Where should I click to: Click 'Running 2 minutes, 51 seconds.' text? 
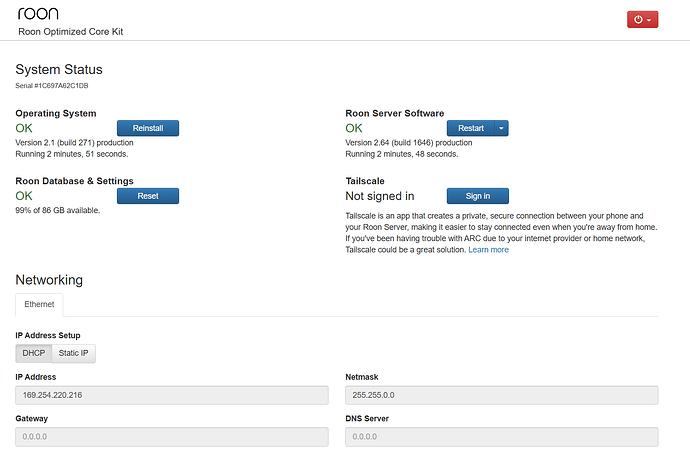point(72,154)
